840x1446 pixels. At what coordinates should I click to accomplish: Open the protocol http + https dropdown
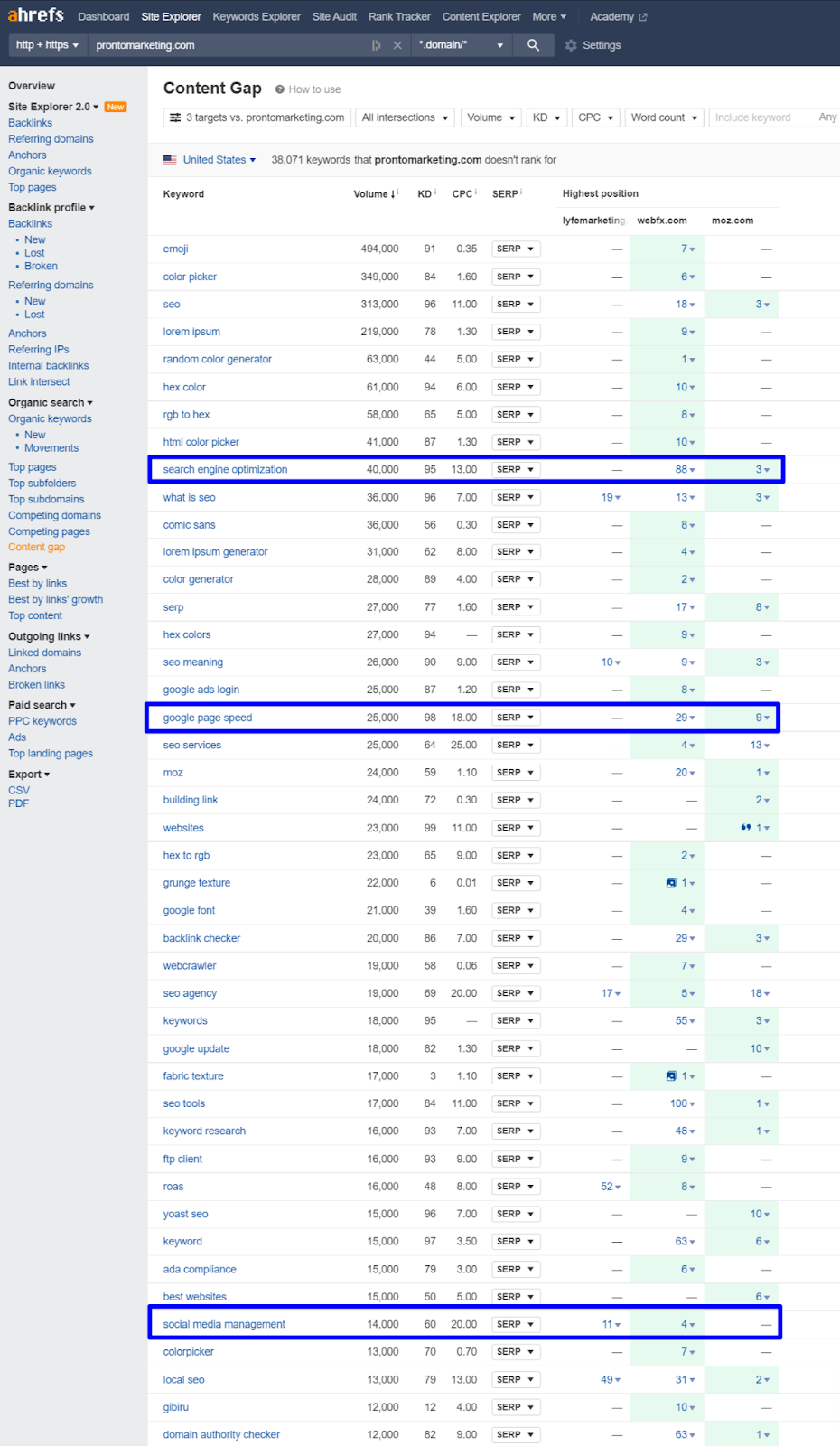coord(47,45)
